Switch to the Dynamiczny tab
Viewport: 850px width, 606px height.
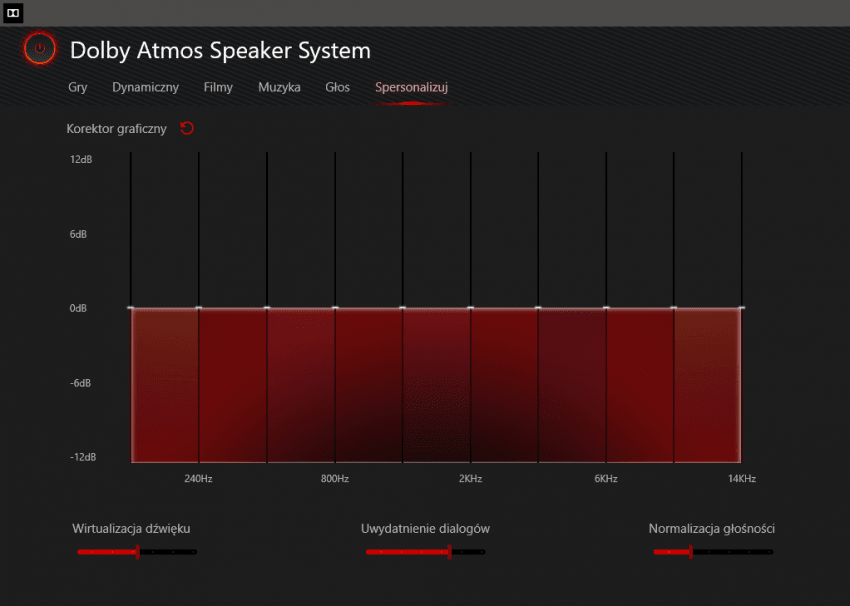click(145, 87)
